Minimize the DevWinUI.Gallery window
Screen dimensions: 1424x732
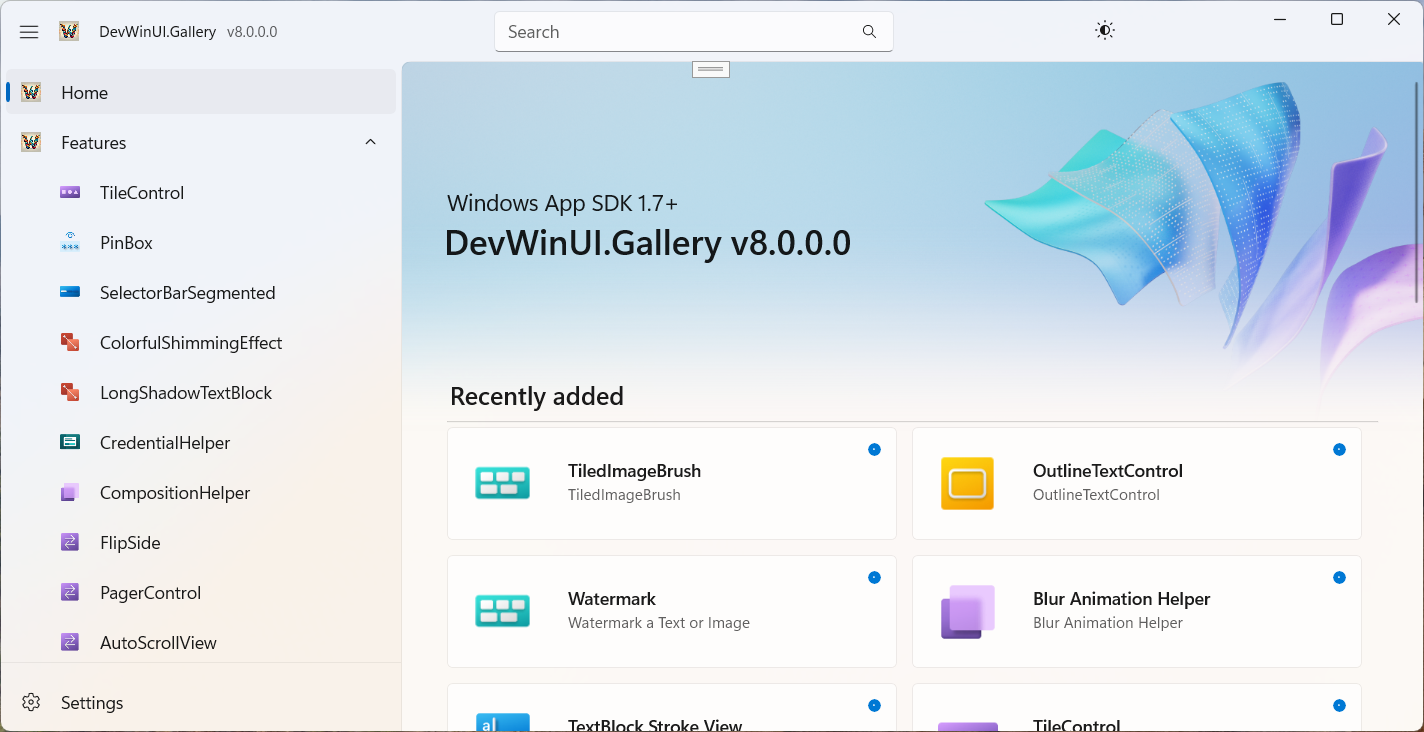coord(1280,19)
